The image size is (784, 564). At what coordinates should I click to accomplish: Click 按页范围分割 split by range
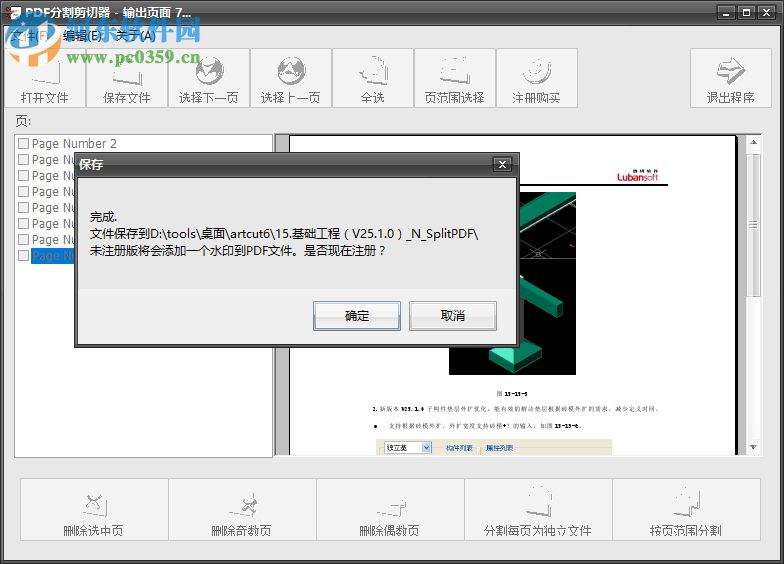click(686, 510)
